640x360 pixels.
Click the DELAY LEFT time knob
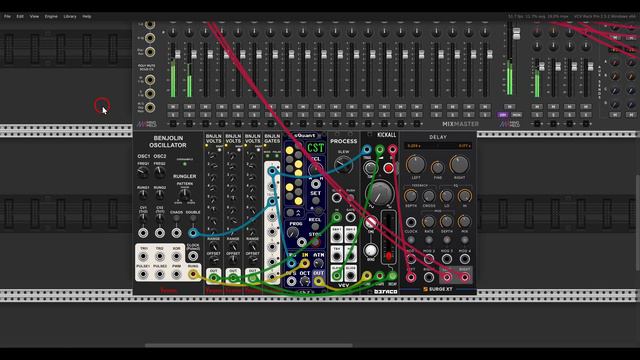(416, 165)
